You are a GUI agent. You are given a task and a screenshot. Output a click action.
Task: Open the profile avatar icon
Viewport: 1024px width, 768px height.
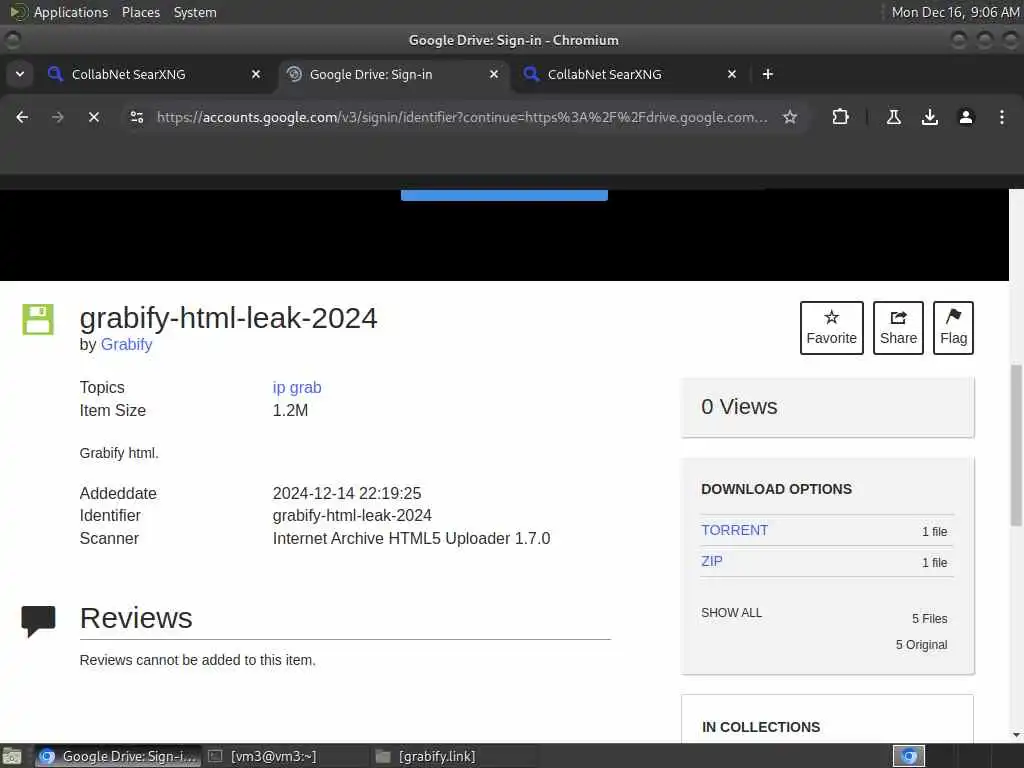point(965,117)
